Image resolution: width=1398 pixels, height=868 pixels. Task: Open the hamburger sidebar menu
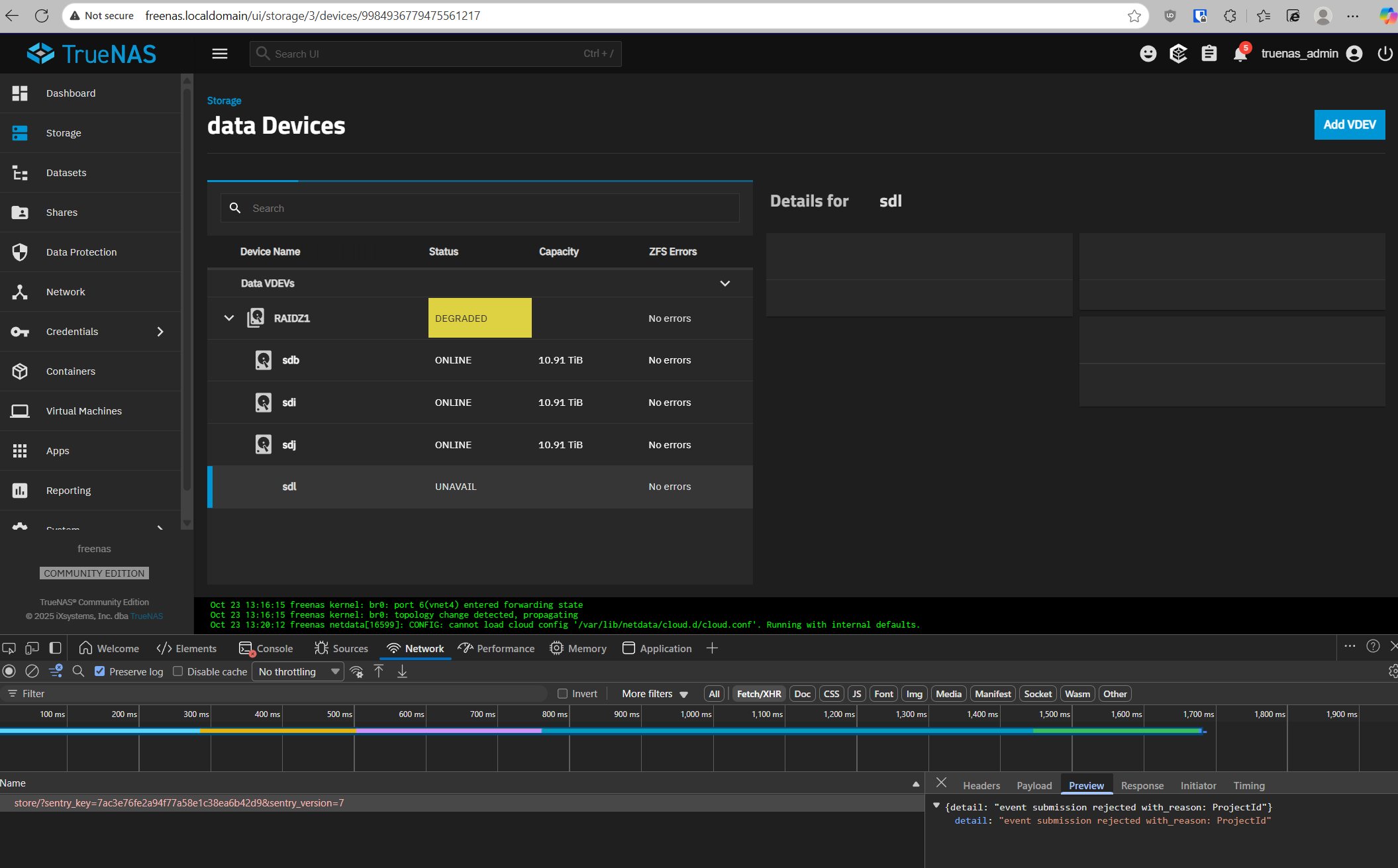click(x=220, y=54)
